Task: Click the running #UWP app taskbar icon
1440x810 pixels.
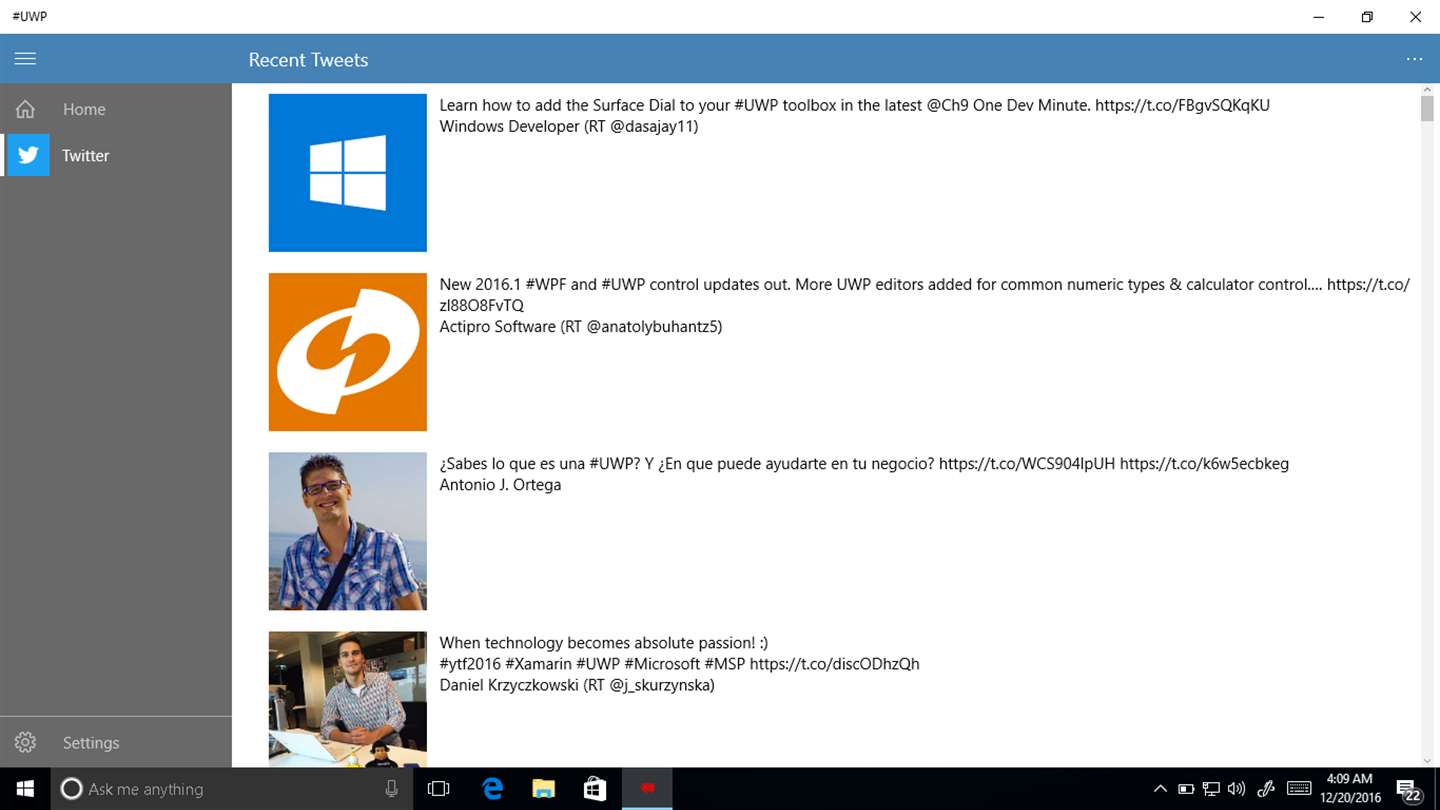Action: [x=647, y=788]
